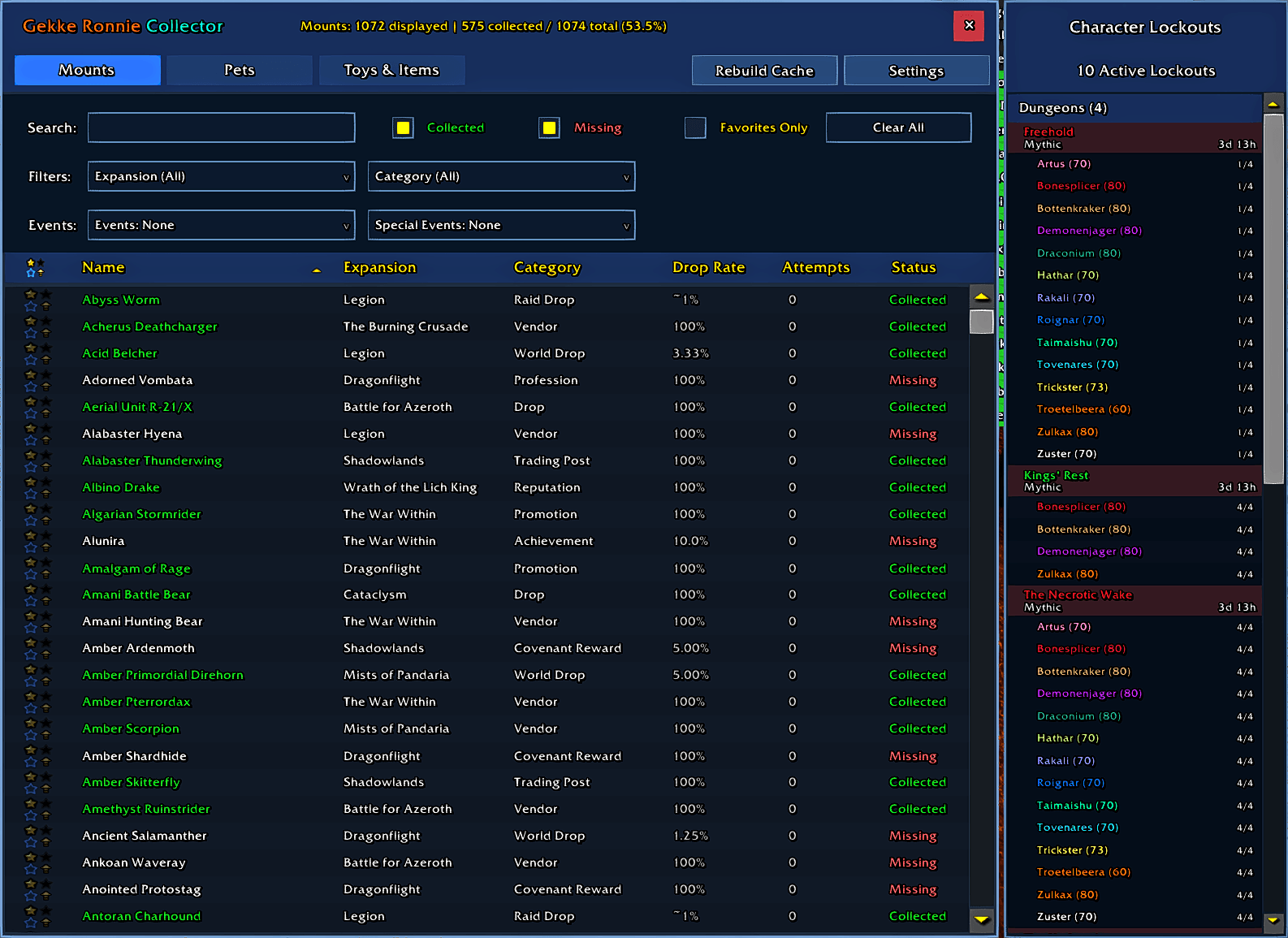Click the mount list scroll-up arrow
The height and width of the screenshot is (938, 1288).
coord(982,296)
